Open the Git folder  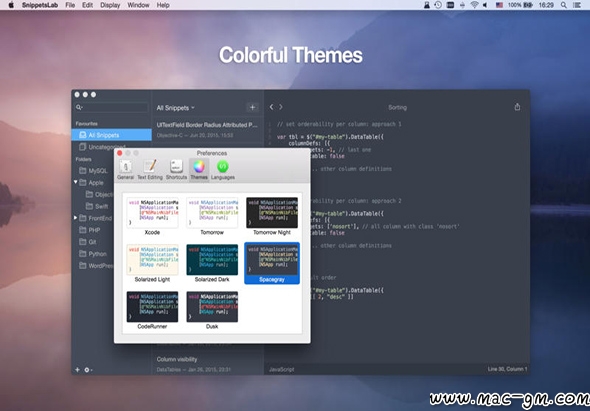[x=88, y=242]
